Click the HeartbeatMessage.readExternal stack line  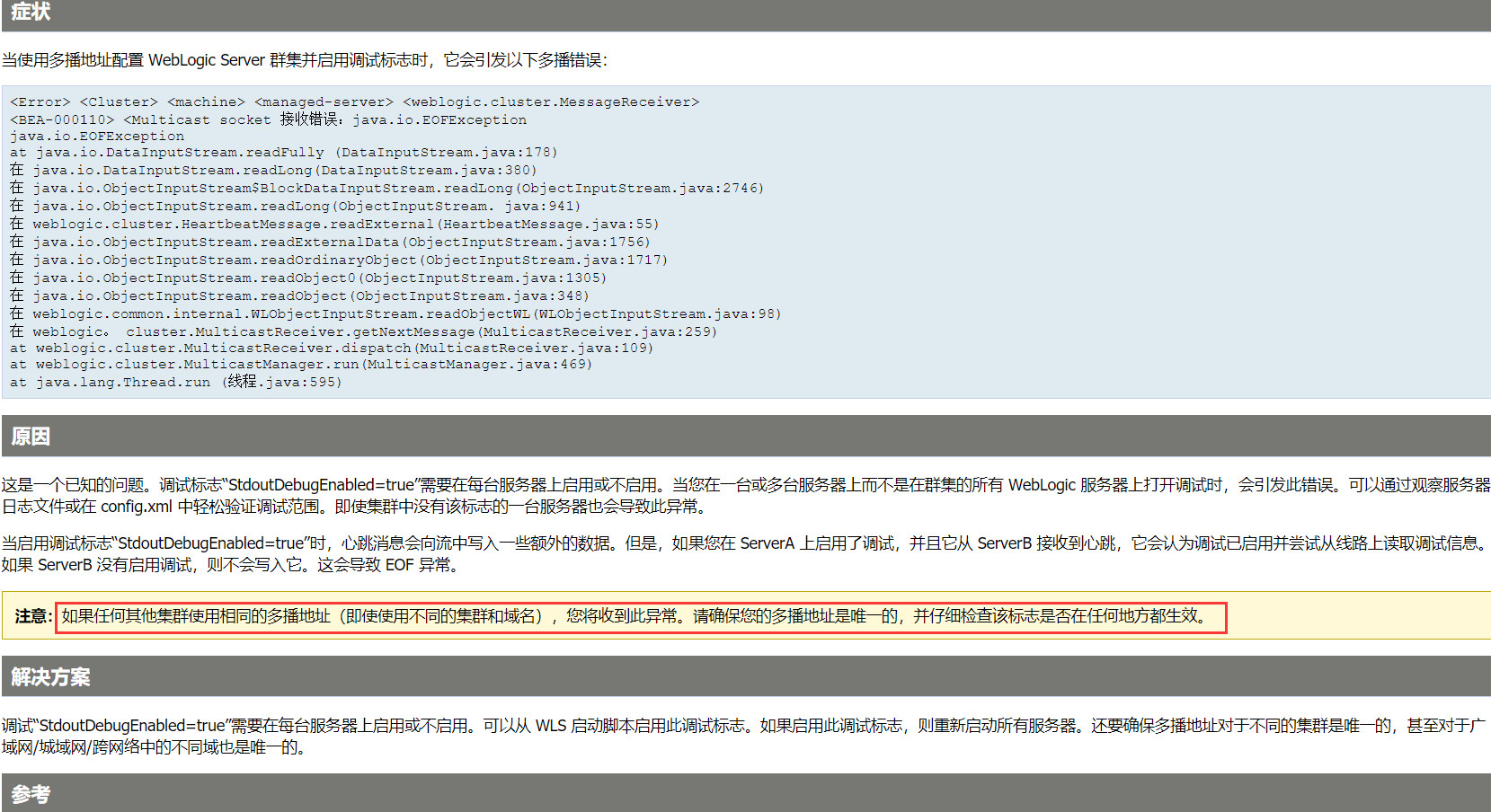[334, 224]
